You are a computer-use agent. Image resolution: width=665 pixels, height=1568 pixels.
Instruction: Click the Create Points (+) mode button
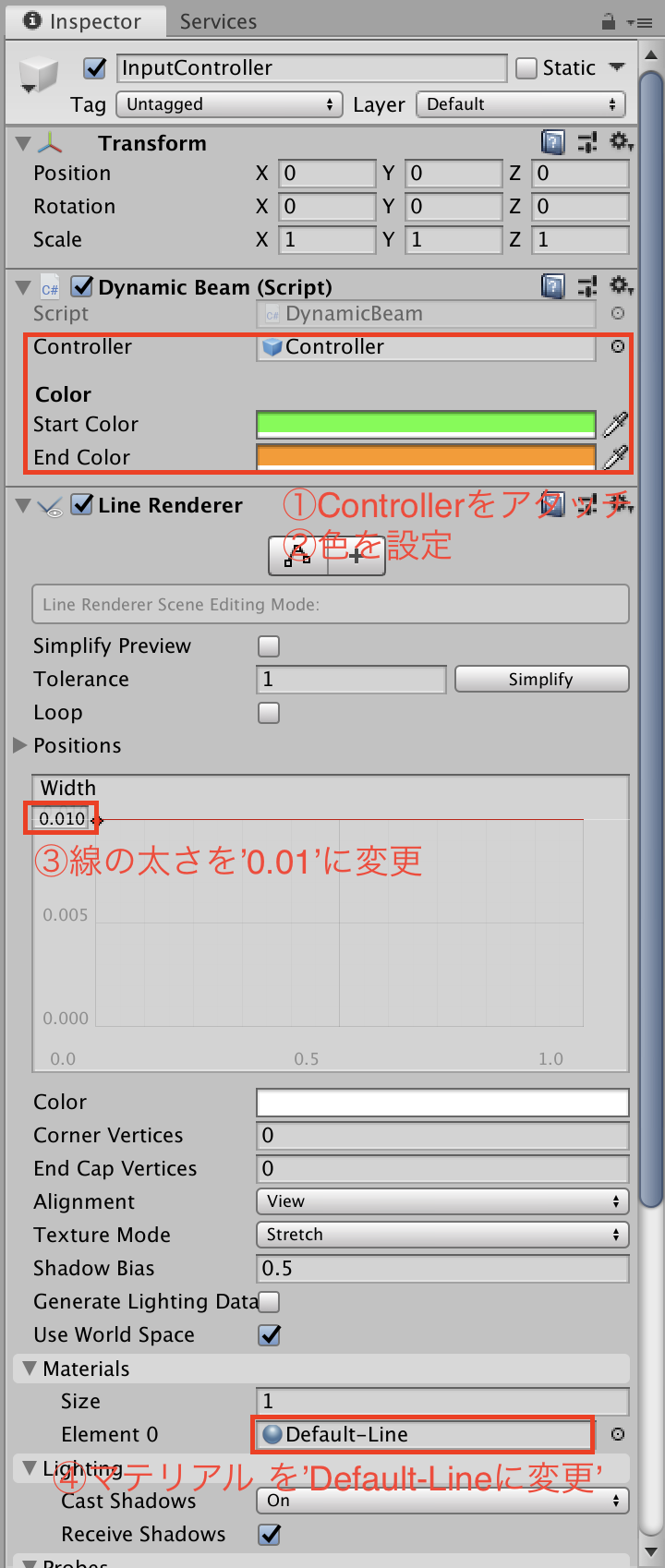[357, 556]
